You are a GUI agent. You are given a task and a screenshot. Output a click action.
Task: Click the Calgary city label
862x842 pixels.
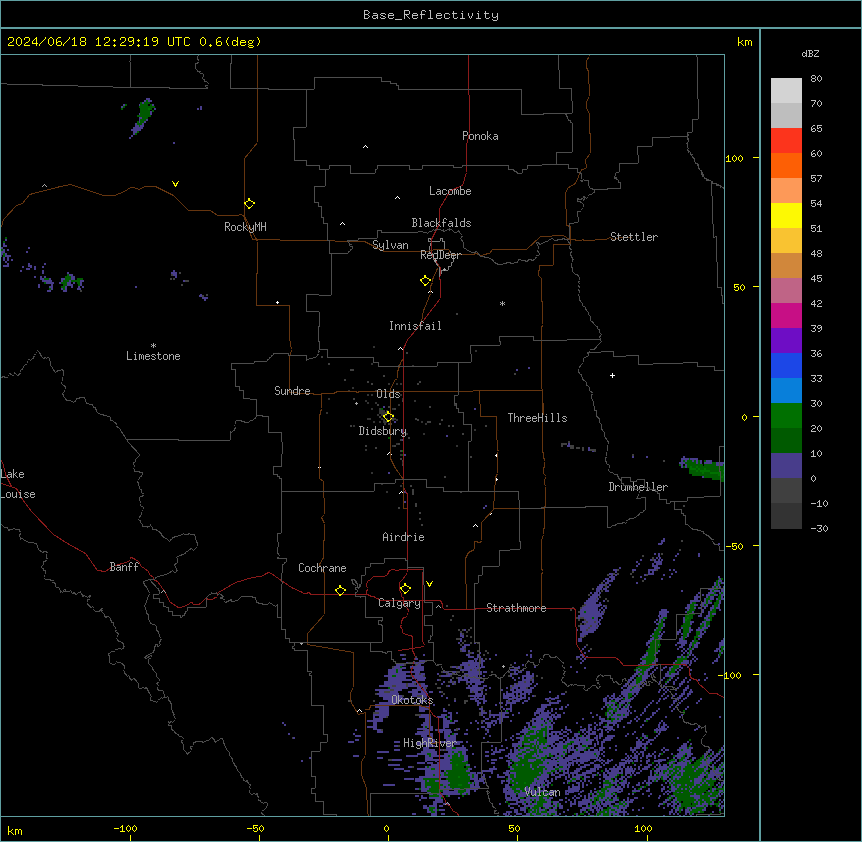point(399,603)
